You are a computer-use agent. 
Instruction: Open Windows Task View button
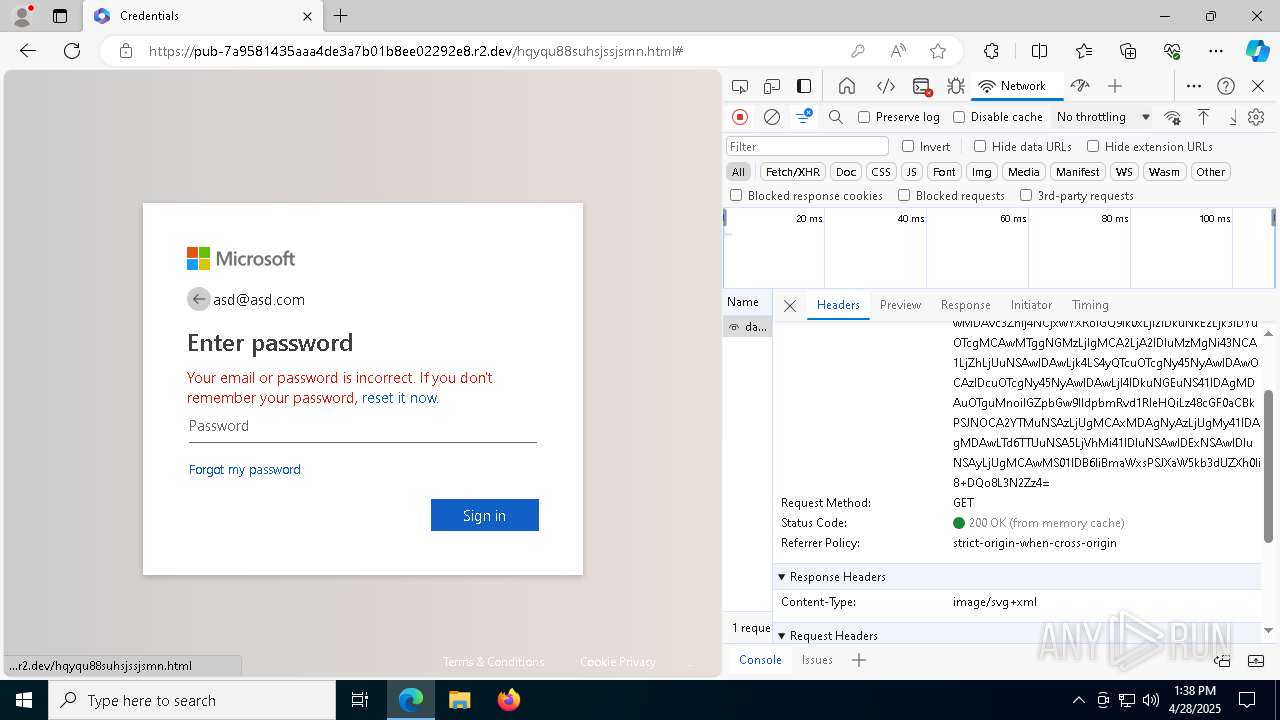[x=360, y=700]
